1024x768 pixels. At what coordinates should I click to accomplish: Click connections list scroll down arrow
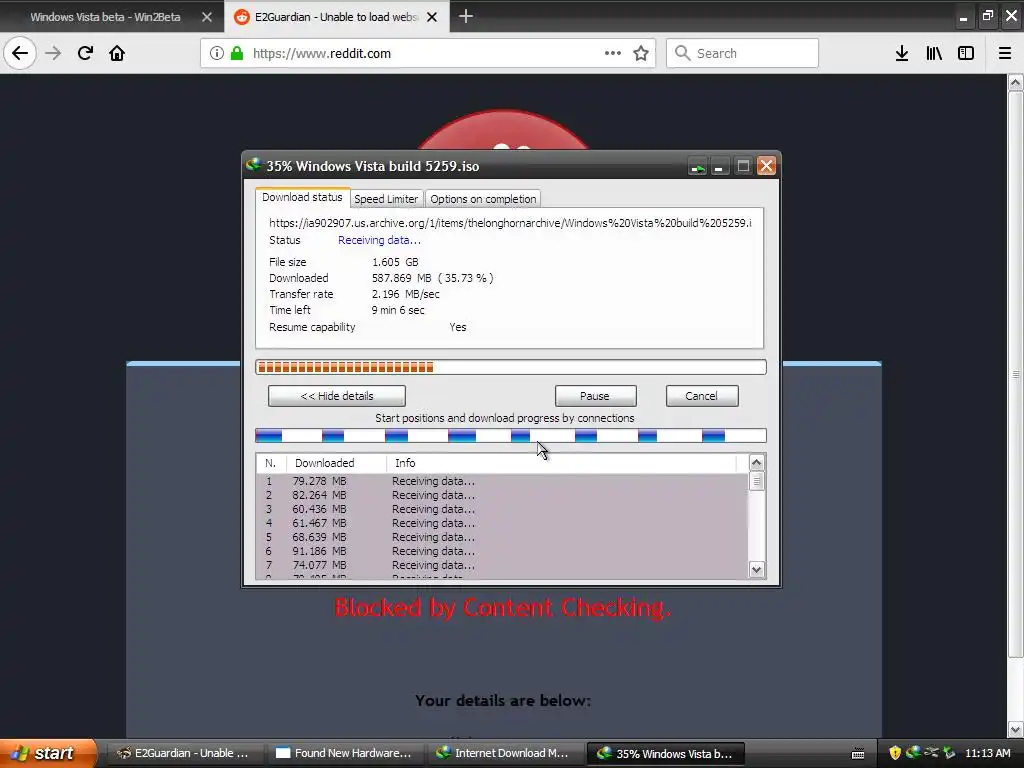(756, 569)
